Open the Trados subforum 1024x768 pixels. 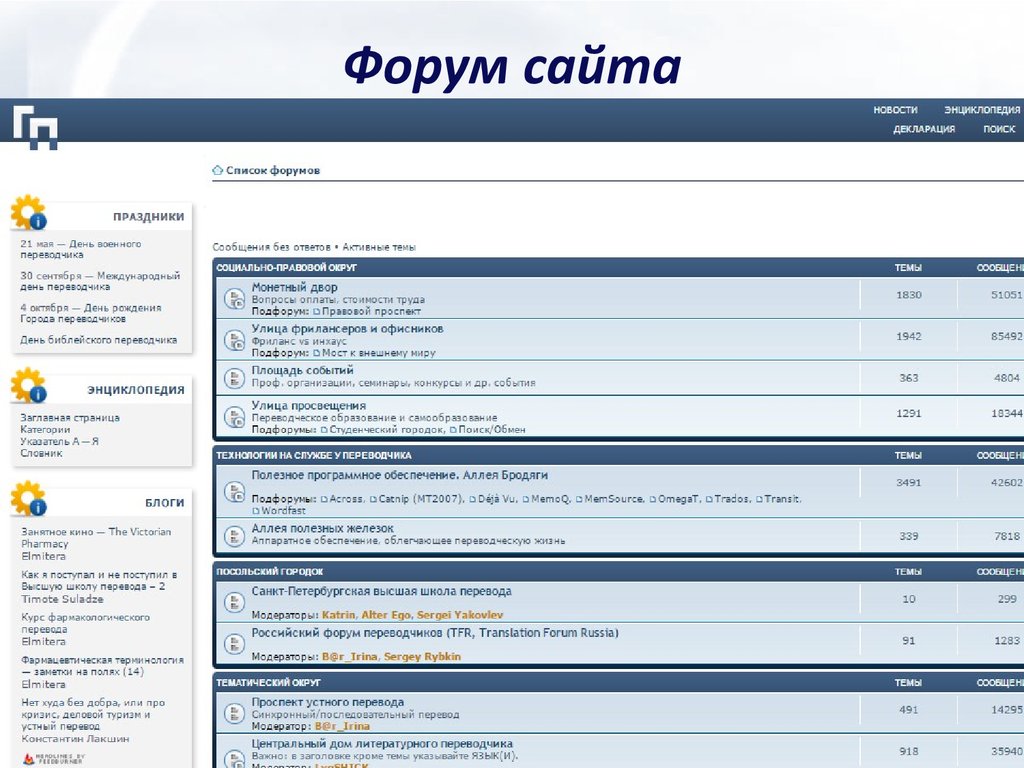click(733, 498)
